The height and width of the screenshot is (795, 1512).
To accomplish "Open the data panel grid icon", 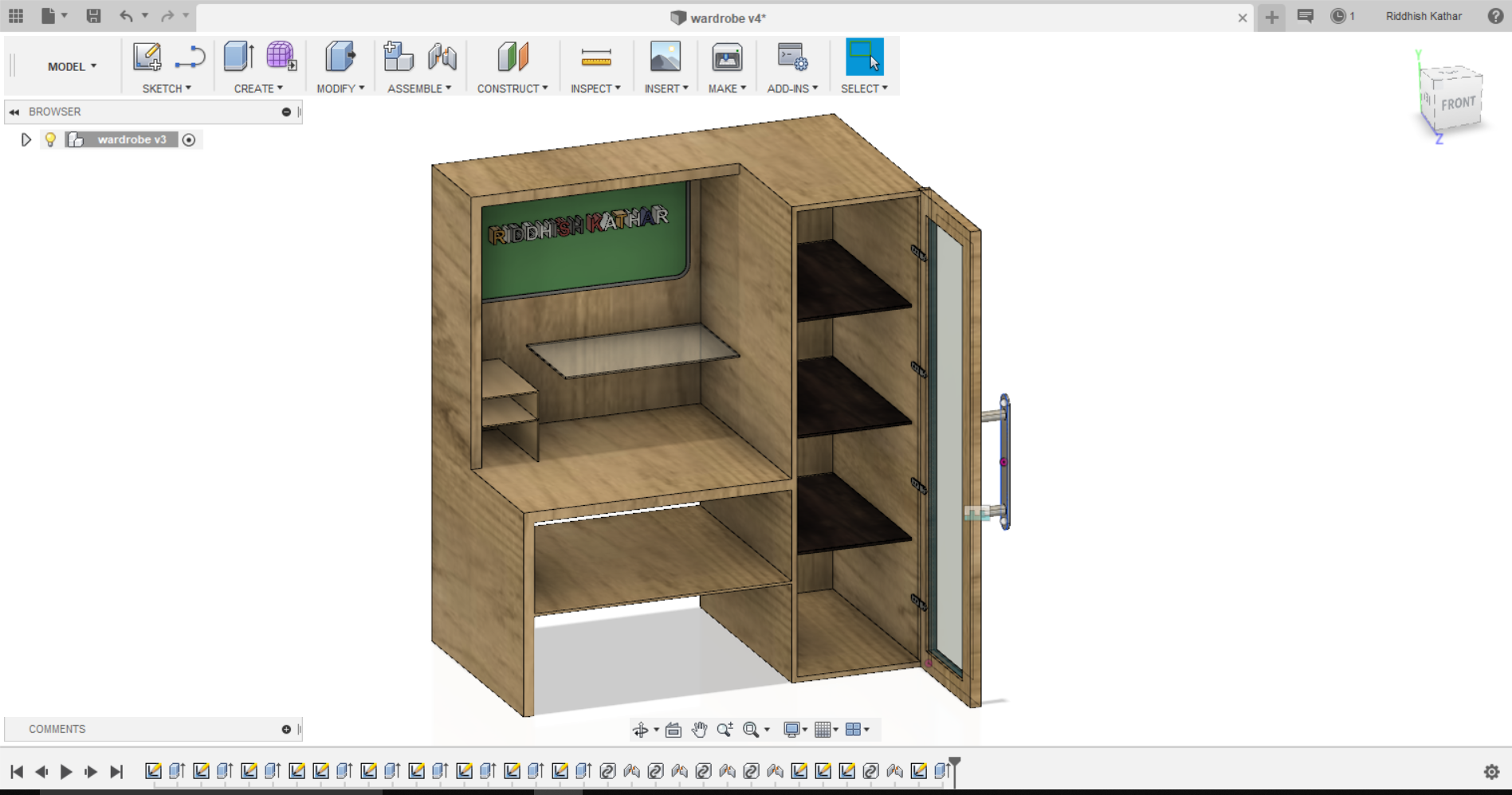I will coord(16,16).
